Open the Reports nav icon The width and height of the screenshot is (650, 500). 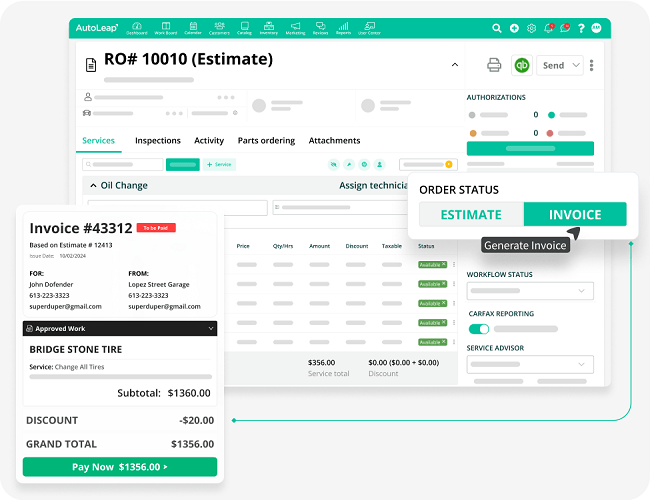(x=343, y=27)
